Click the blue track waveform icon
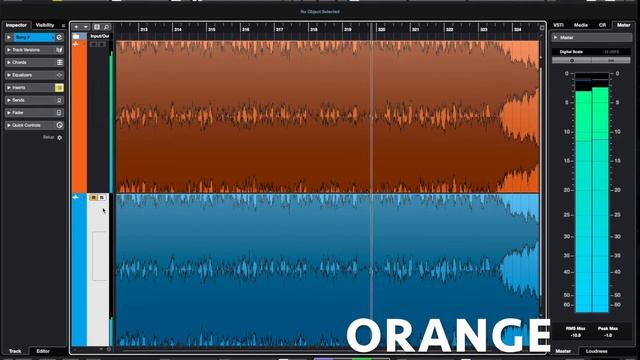Screen dimensions: 640x360 76,198
